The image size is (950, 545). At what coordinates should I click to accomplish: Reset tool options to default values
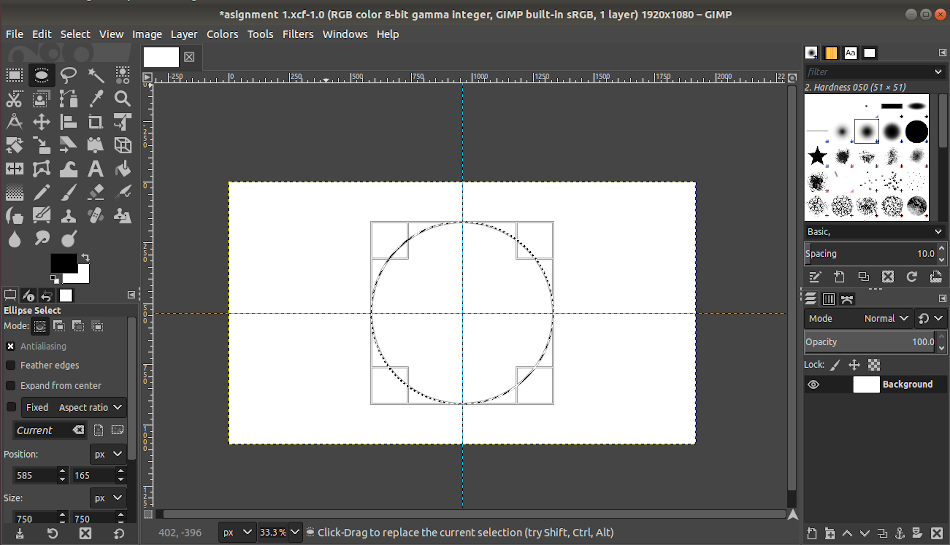point(119,533)
